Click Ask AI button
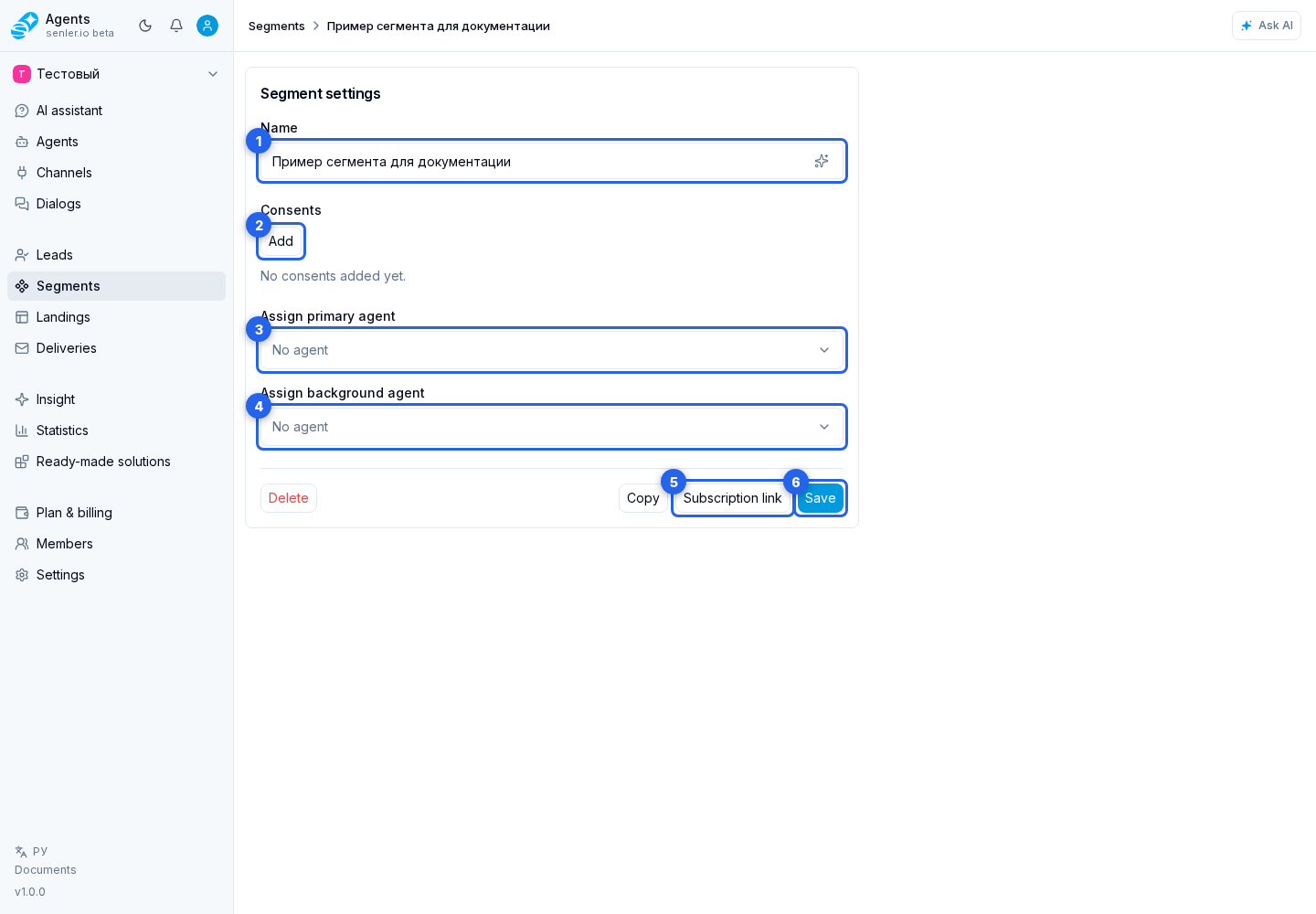The image size is (1316, 914). point(1267,26)
